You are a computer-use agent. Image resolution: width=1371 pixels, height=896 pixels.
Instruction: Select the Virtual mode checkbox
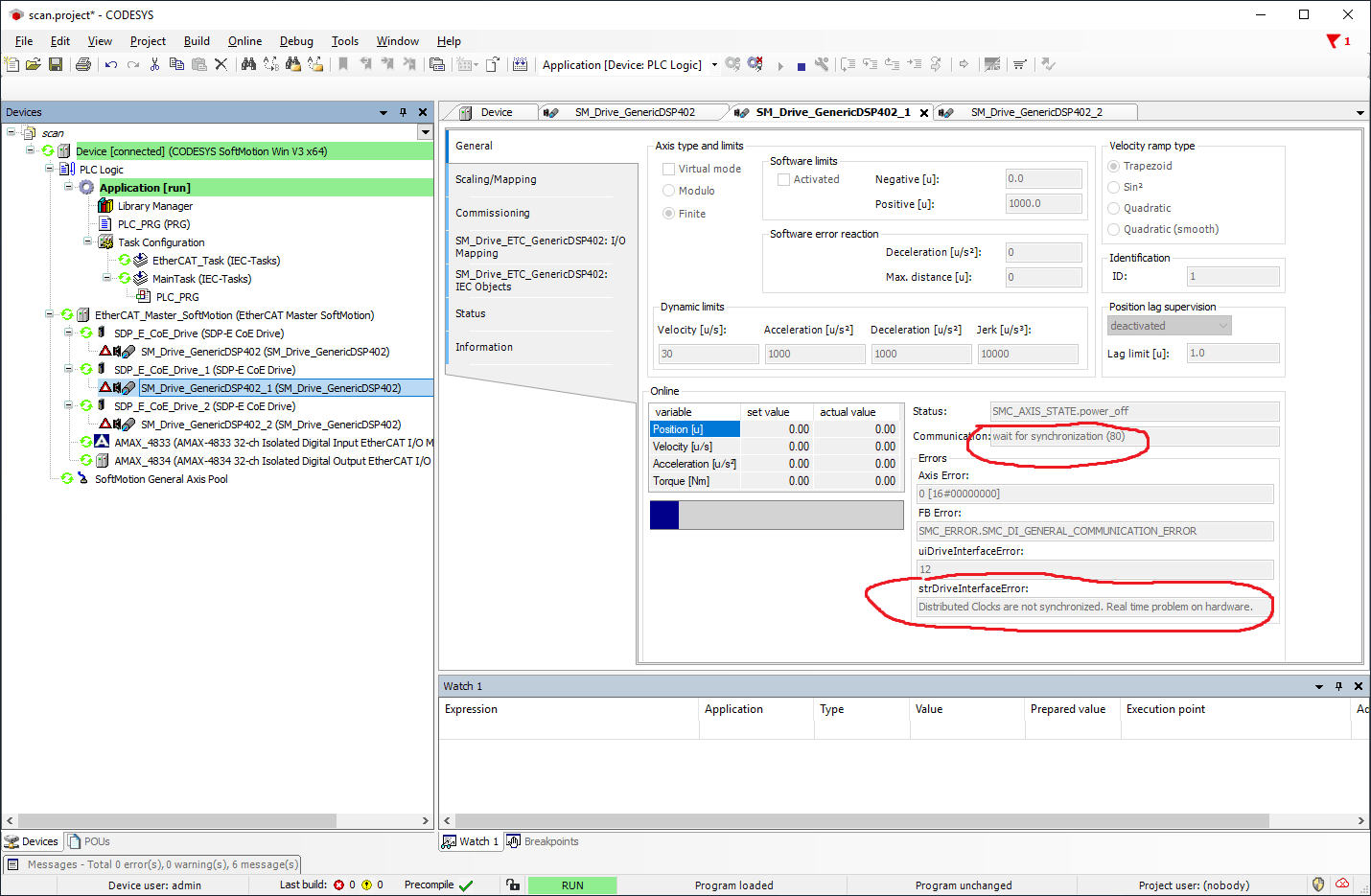669,169
